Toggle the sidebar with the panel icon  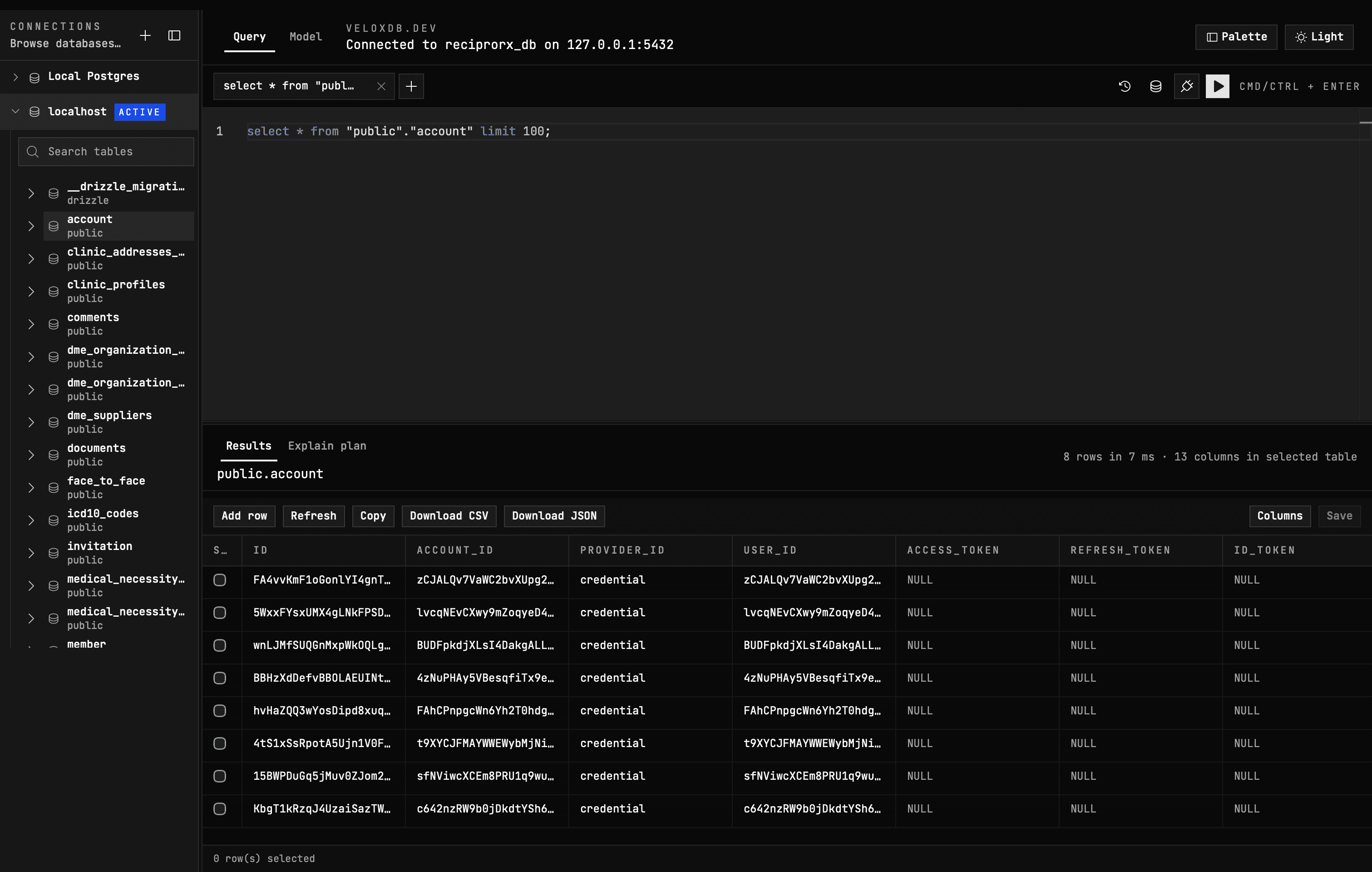click(174, 35)
